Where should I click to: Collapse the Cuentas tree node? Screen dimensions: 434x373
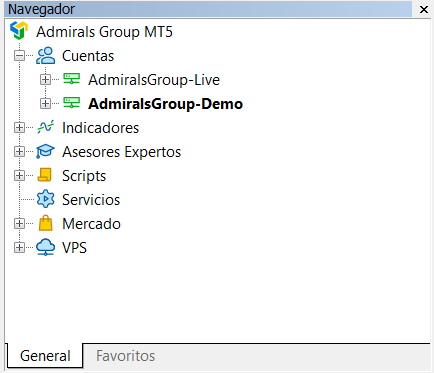pos(19,56)
